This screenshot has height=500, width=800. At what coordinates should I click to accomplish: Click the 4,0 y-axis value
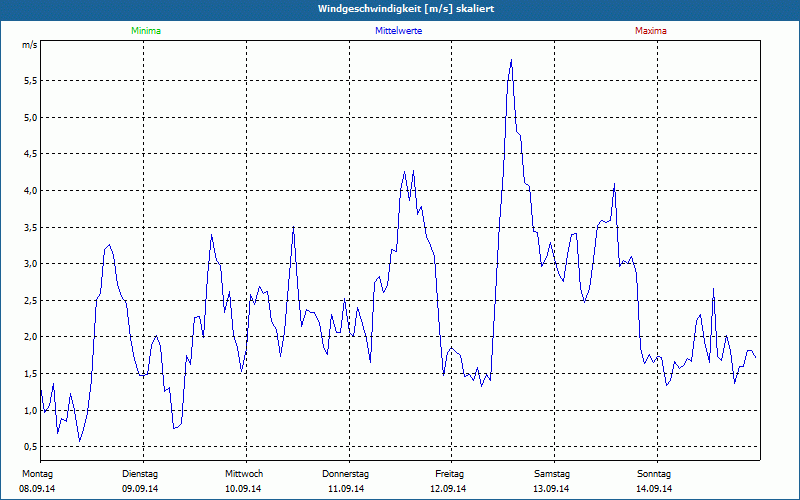pos(31,190)
